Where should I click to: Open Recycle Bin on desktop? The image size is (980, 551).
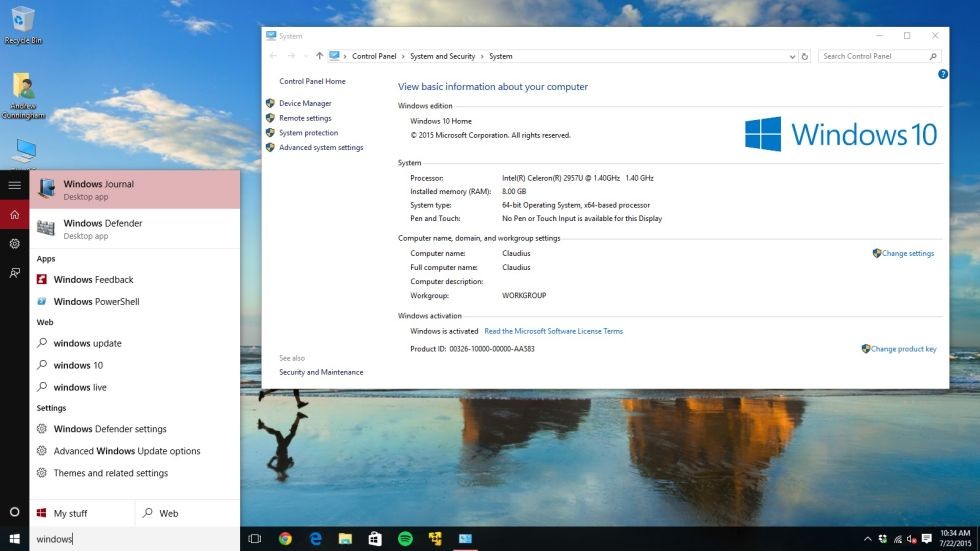23,25
